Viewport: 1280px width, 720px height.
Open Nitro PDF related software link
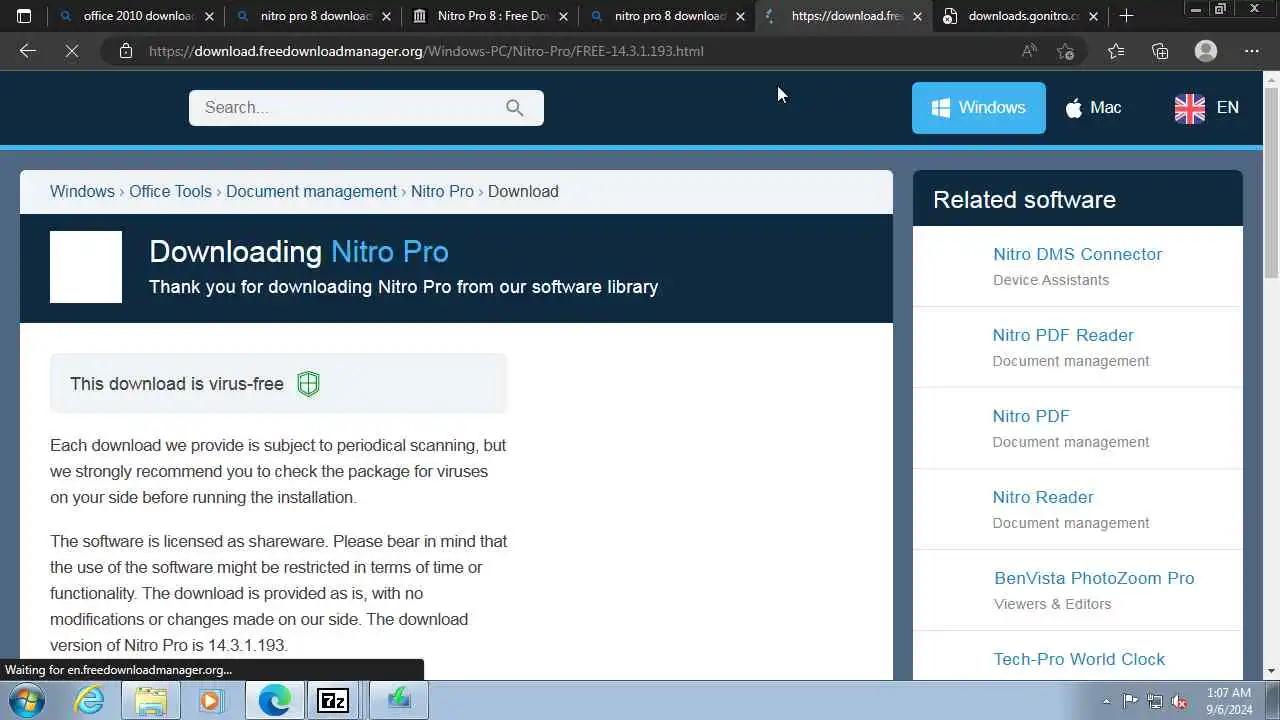(1031, 416)
